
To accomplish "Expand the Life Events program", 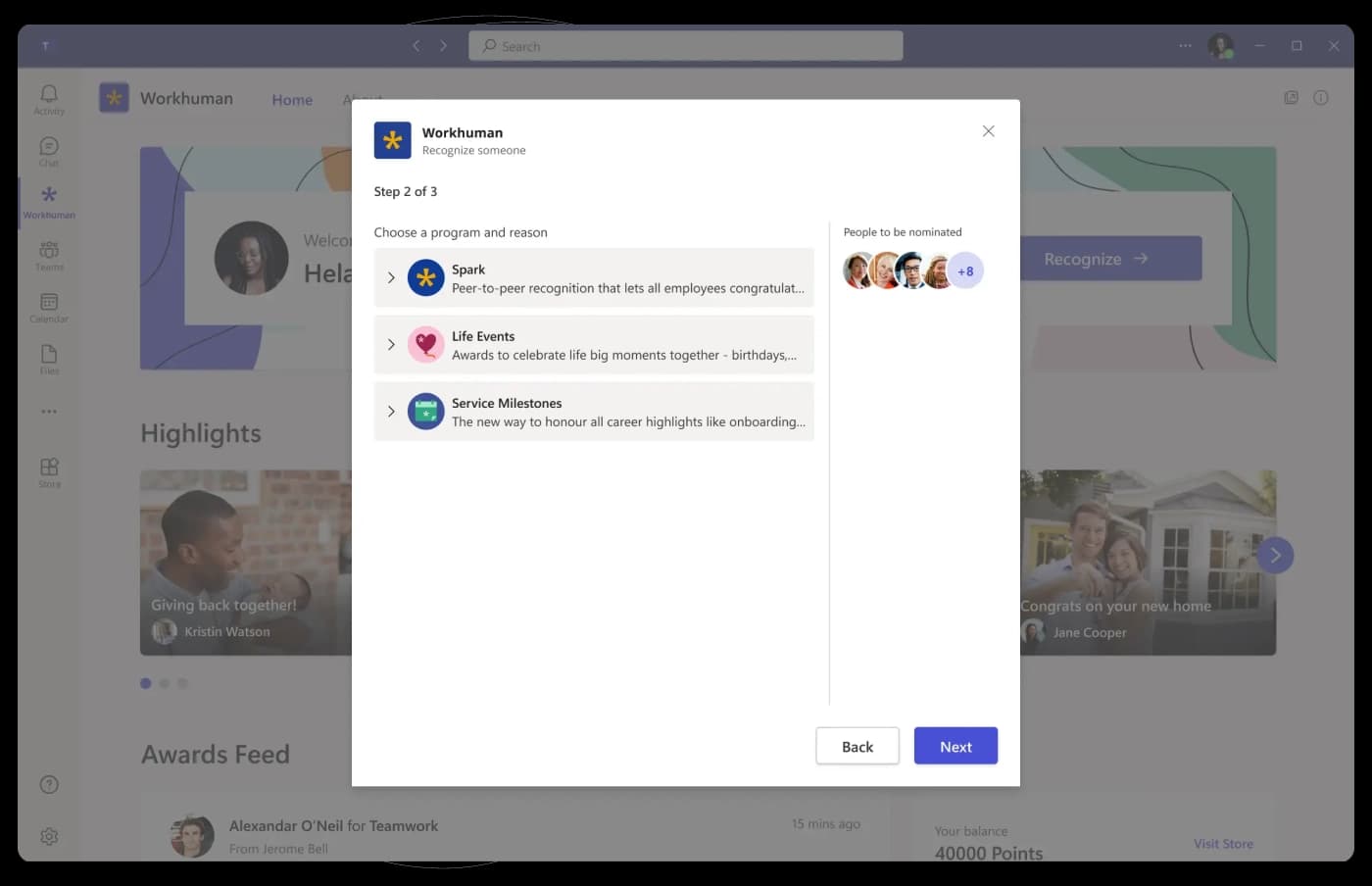I will pyautogui.click(x=390, y=345).
